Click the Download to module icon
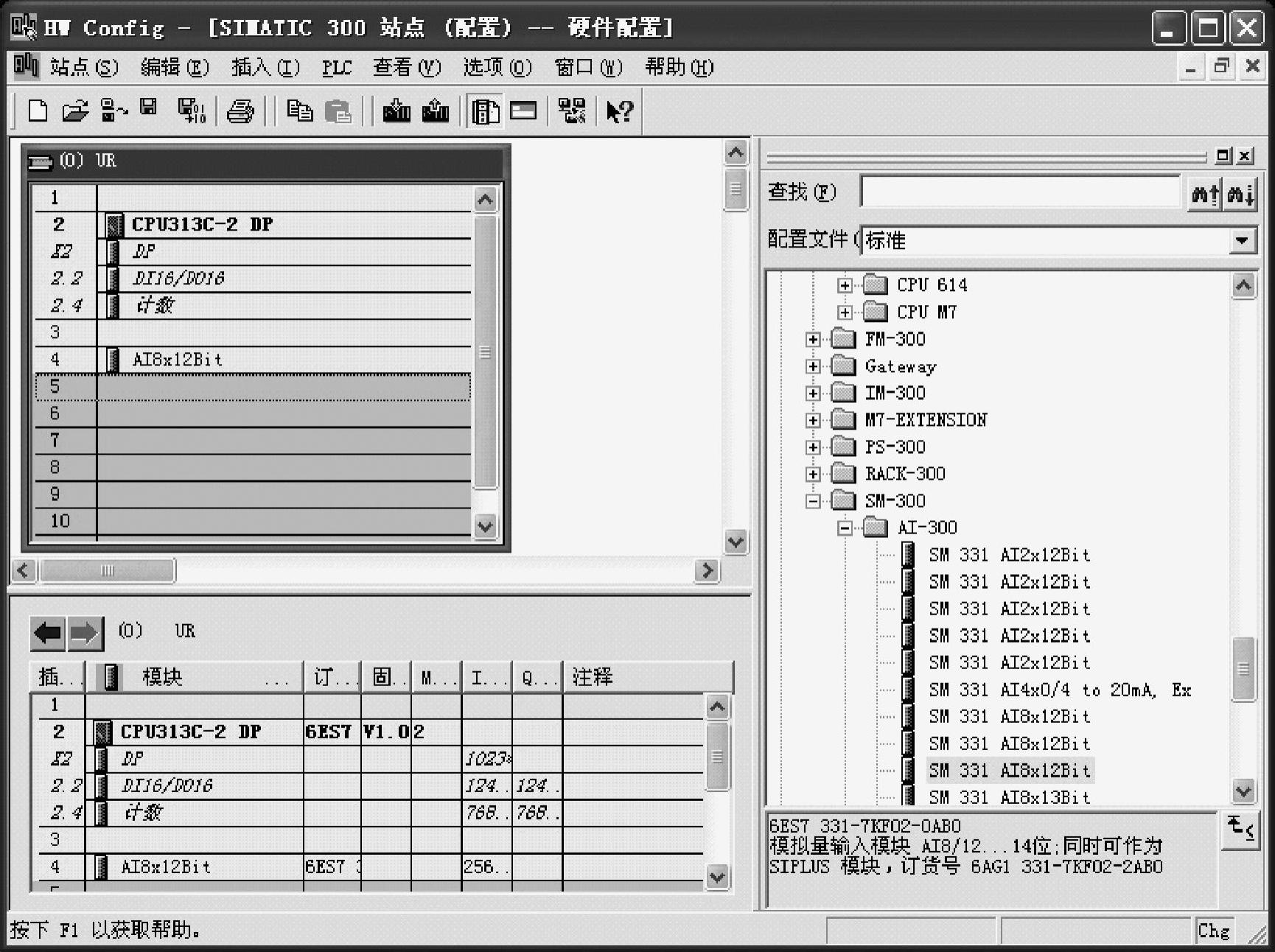 [397, 111]
